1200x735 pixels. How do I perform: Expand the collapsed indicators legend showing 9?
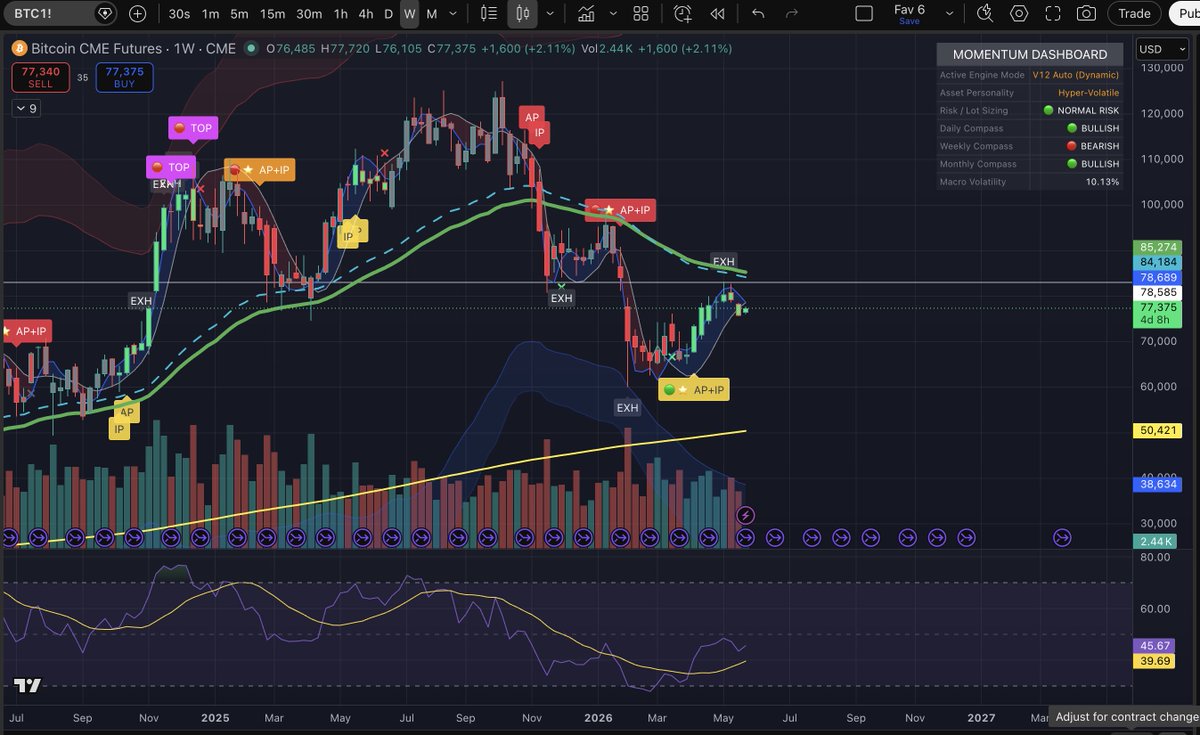coord(26,108)
